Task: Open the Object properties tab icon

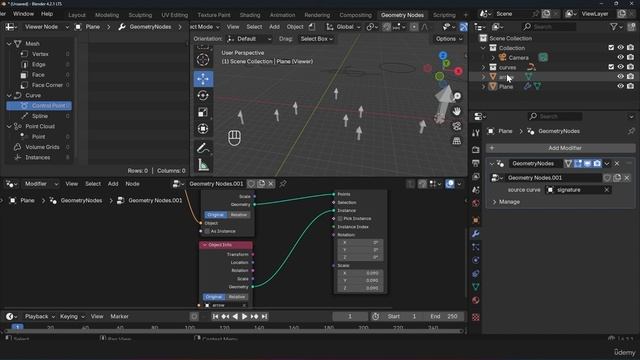Action: point(476,220)
